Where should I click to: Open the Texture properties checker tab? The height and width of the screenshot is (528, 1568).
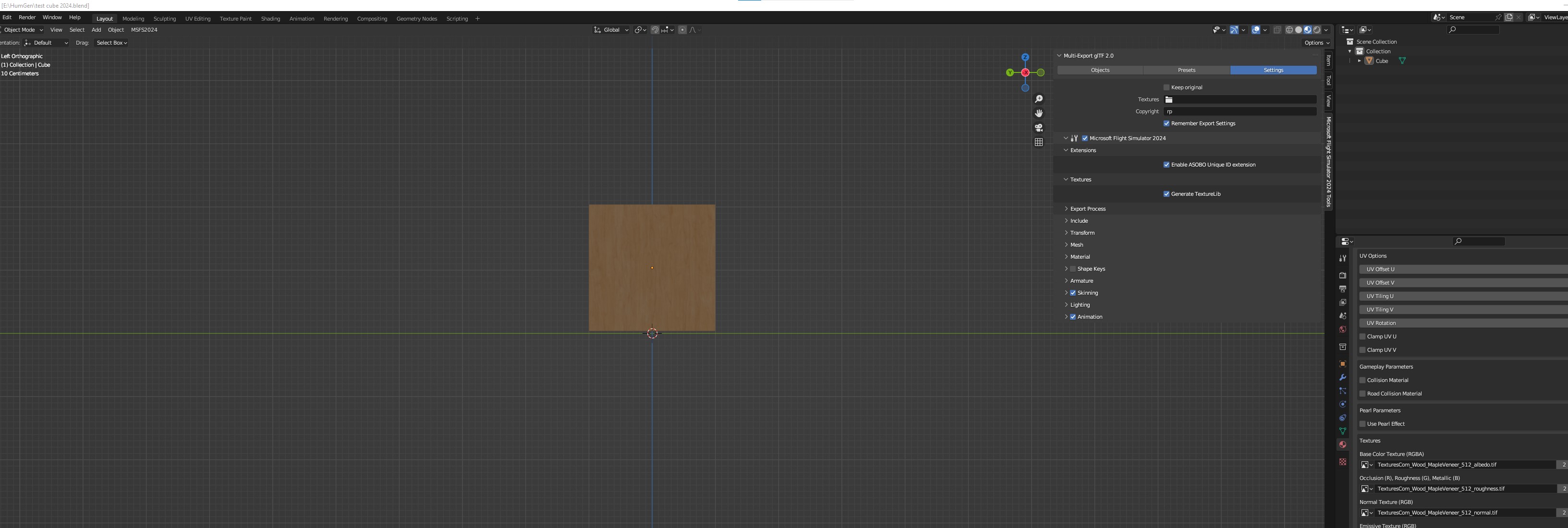coord(1342,462)
